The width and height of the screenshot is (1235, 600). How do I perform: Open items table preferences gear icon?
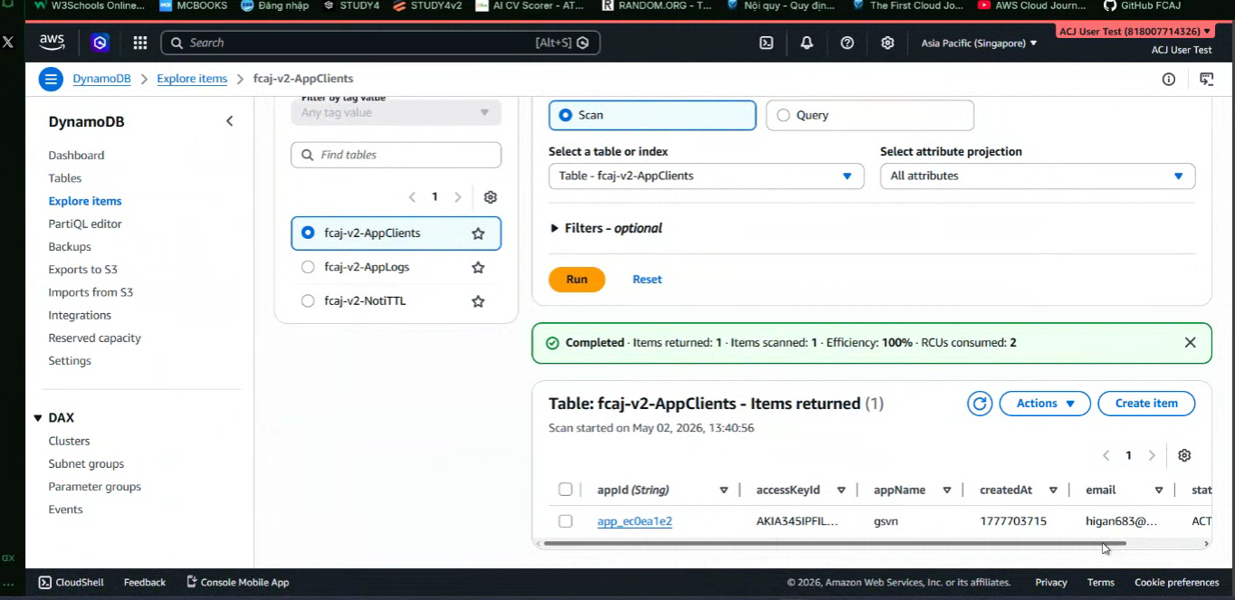[1184, 455]
